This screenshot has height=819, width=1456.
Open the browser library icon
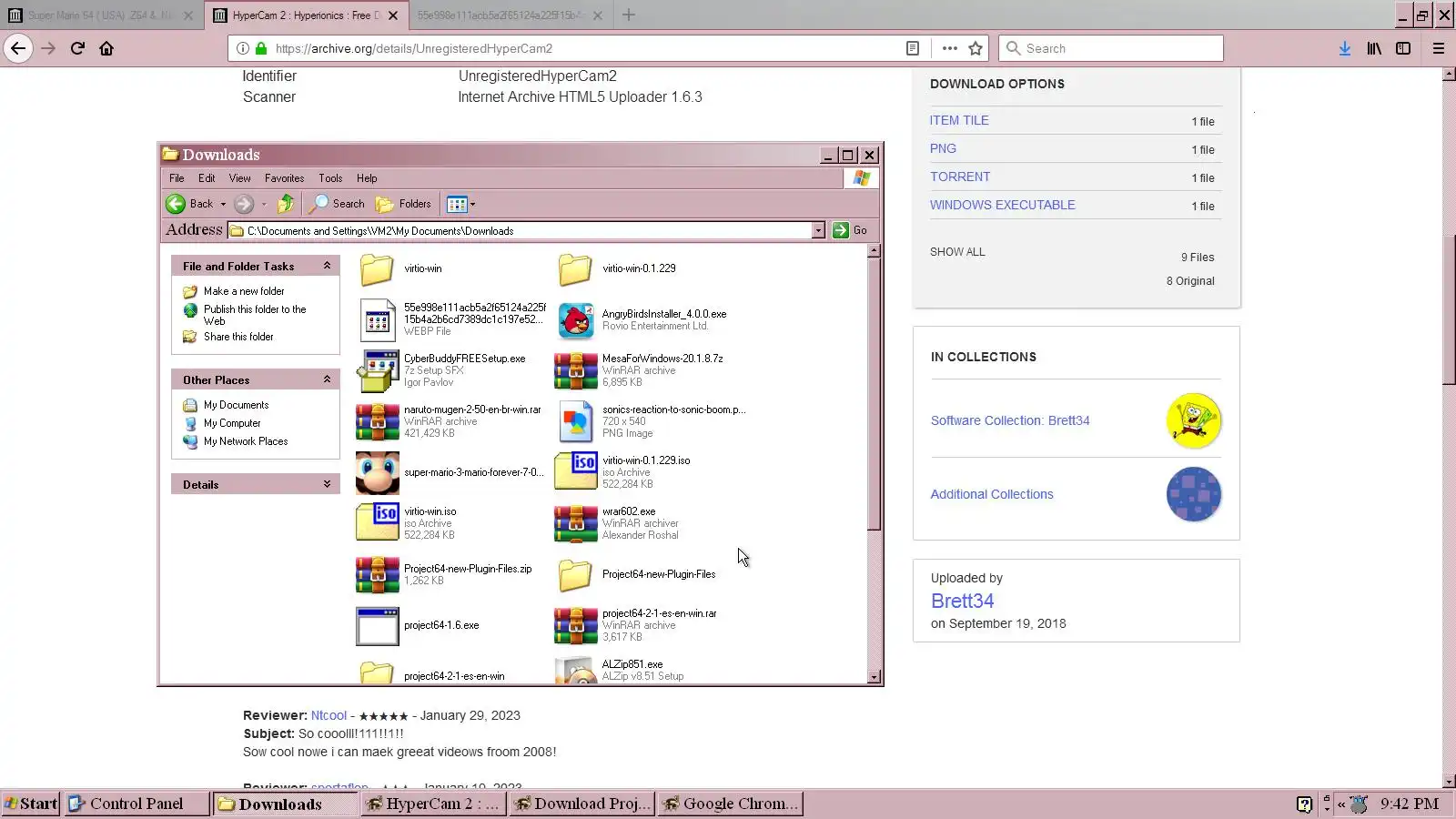pos(1374,48)
